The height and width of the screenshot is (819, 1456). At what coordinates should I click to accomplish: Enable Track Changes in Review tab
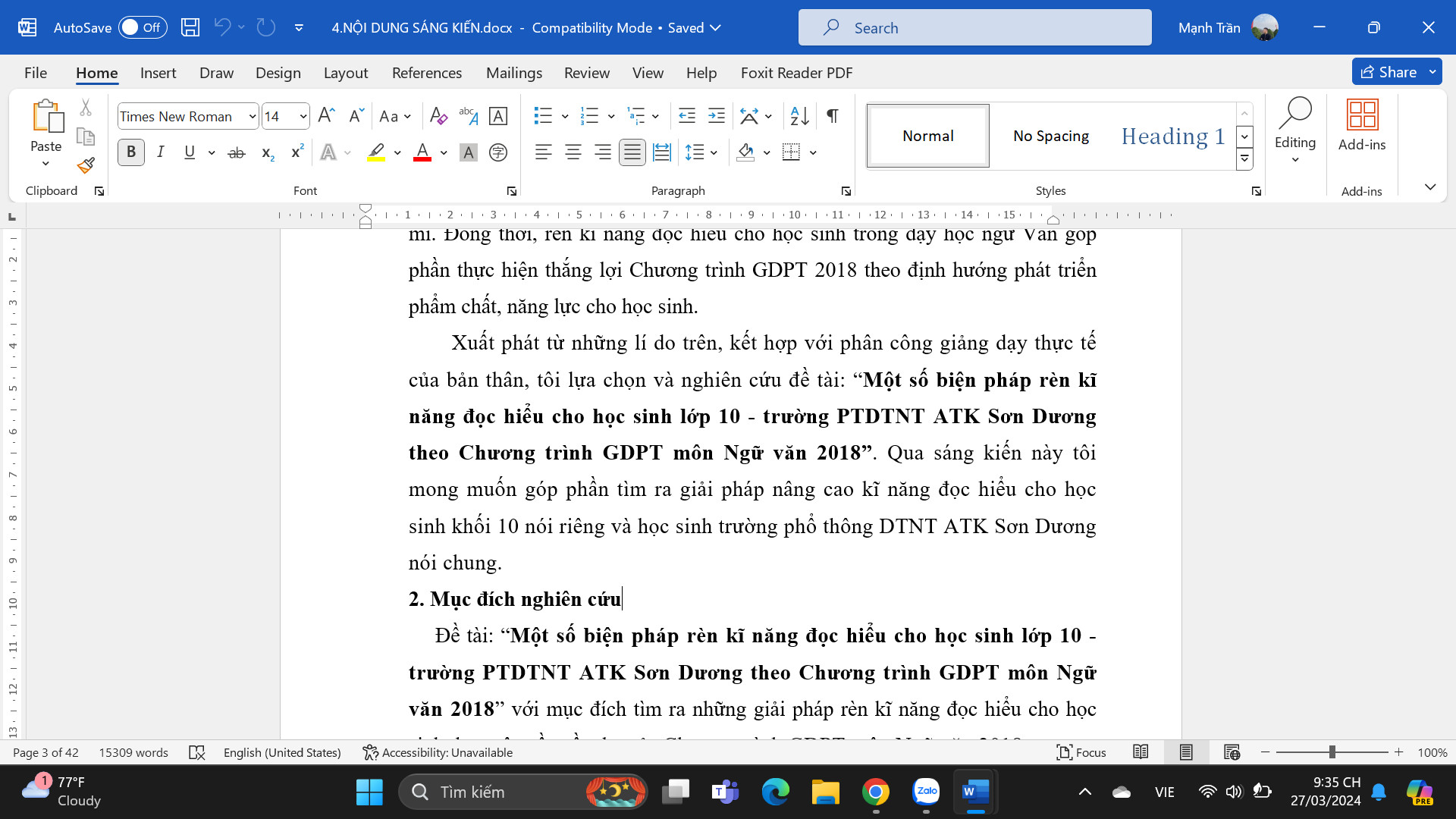[586, 72]
